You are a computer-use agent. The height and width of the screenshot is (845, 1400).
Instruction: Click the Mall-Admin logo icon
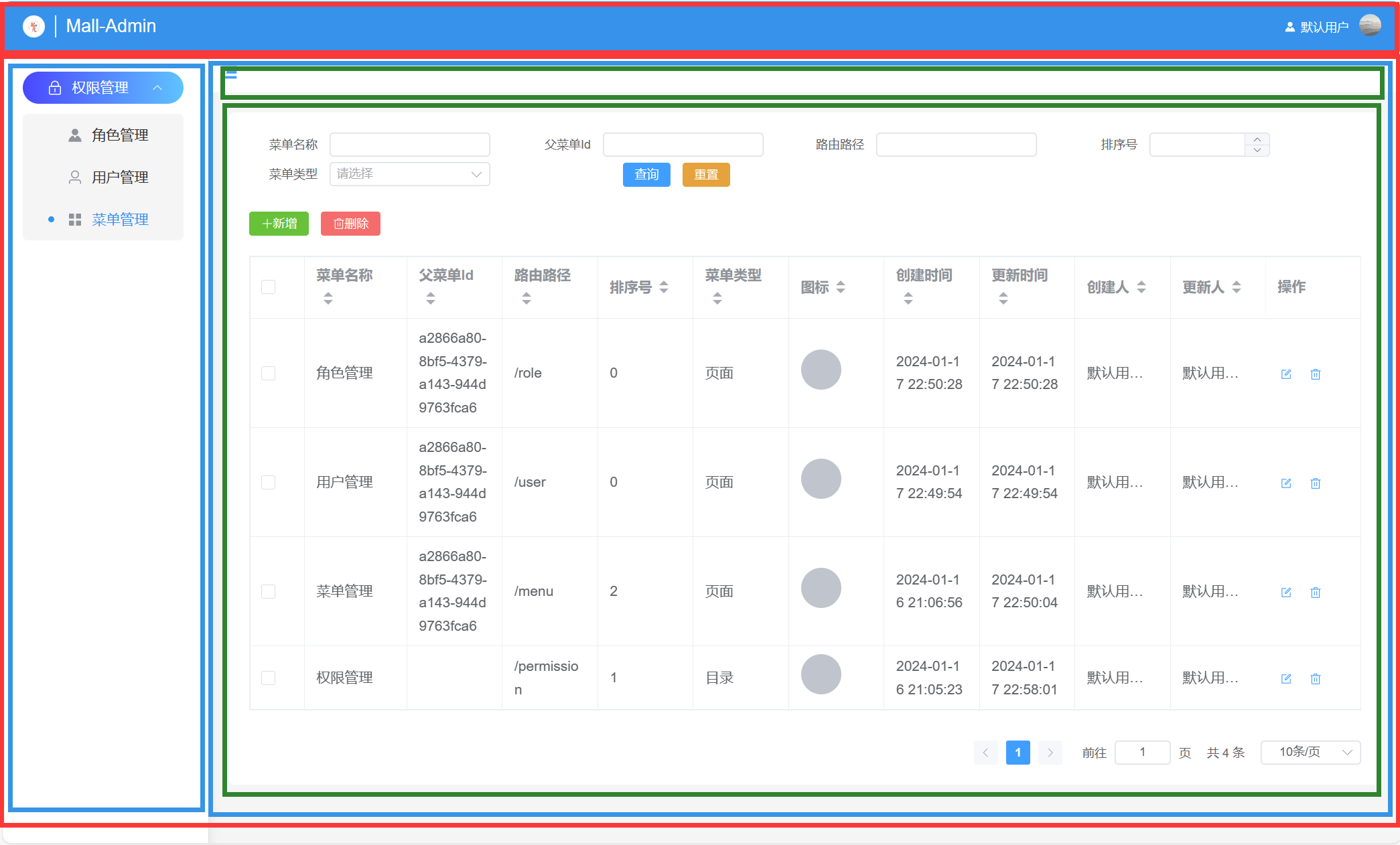33,26
